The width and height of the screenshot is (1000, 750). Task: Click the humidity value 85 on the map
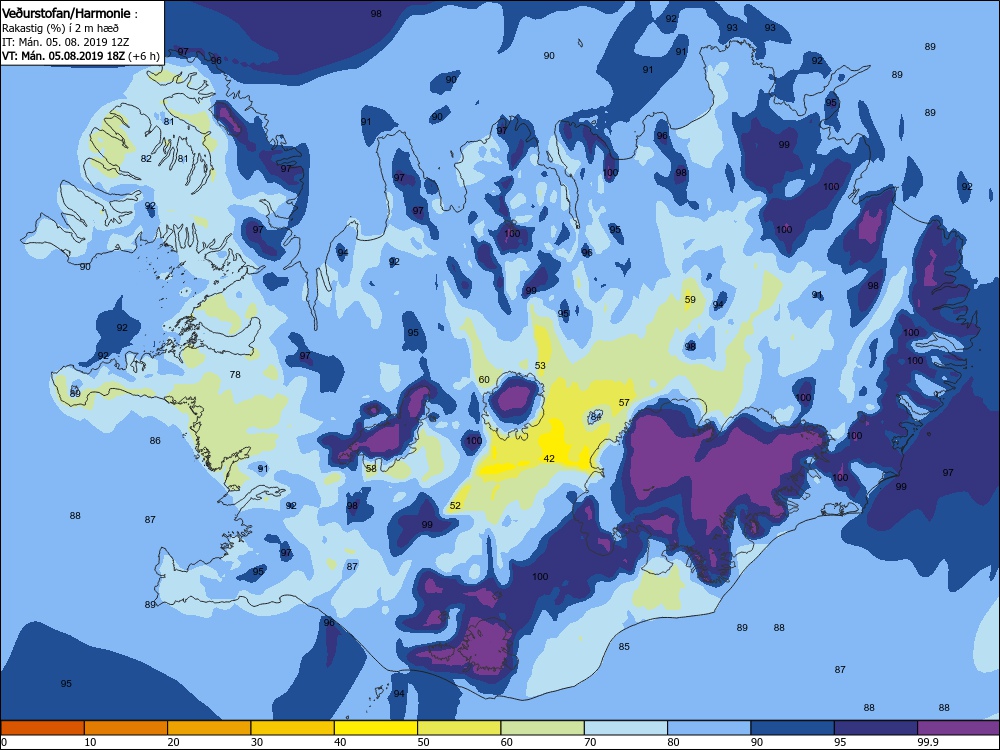click(624, 647)
